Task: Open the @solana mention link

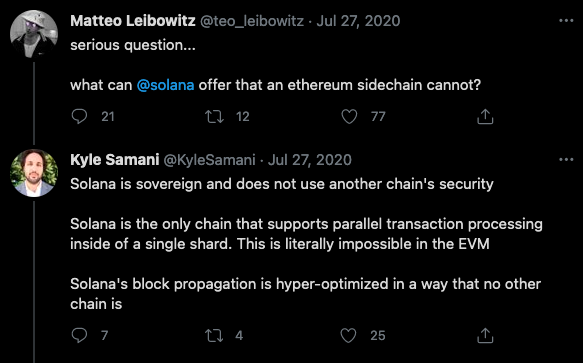Action: point(165,85)
